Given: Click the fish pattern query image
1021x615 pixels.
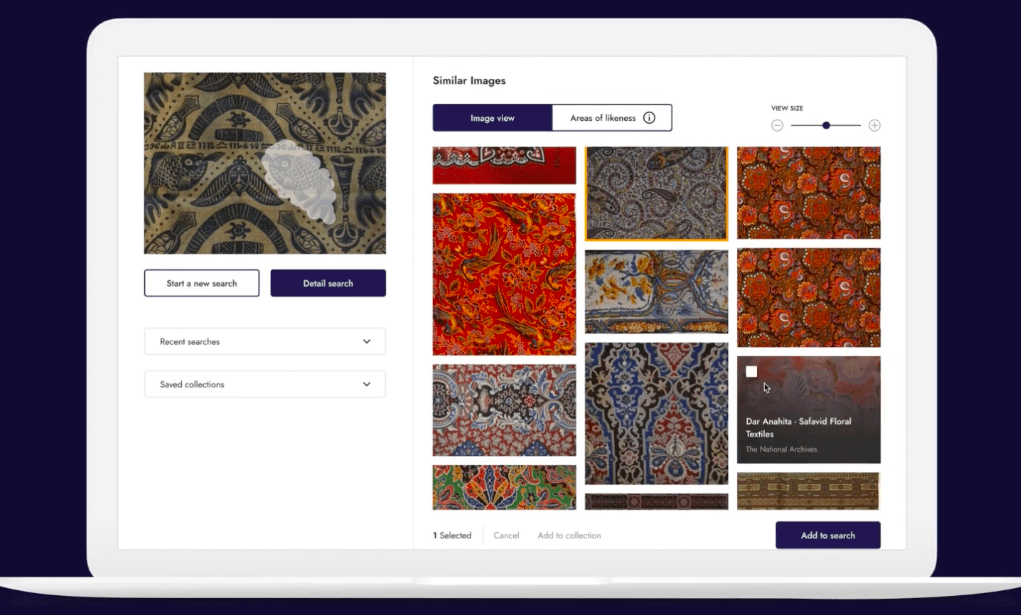Looking at the screenshot, I should [x=265, y=163].
